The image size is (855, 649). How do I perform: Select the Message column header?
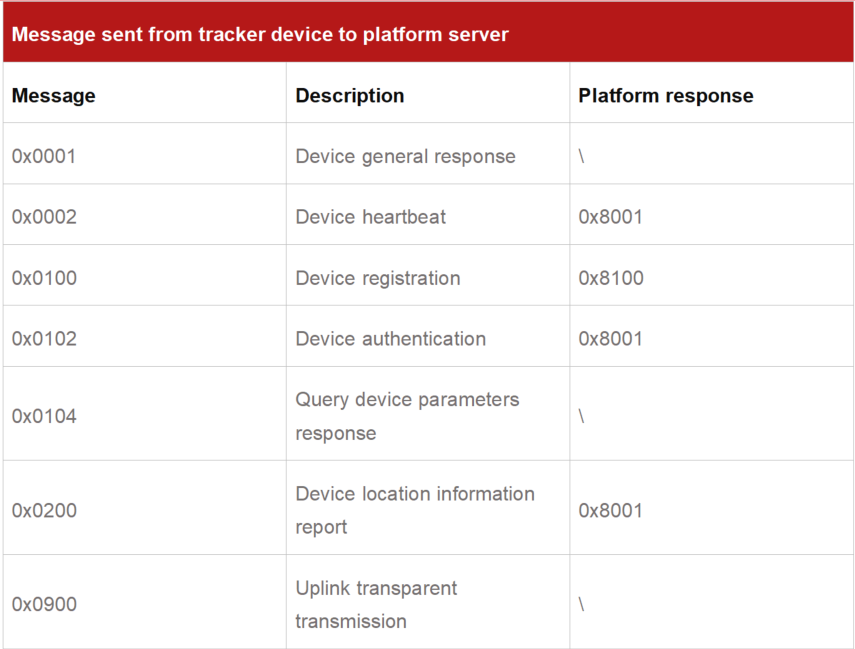coord(54,96)
